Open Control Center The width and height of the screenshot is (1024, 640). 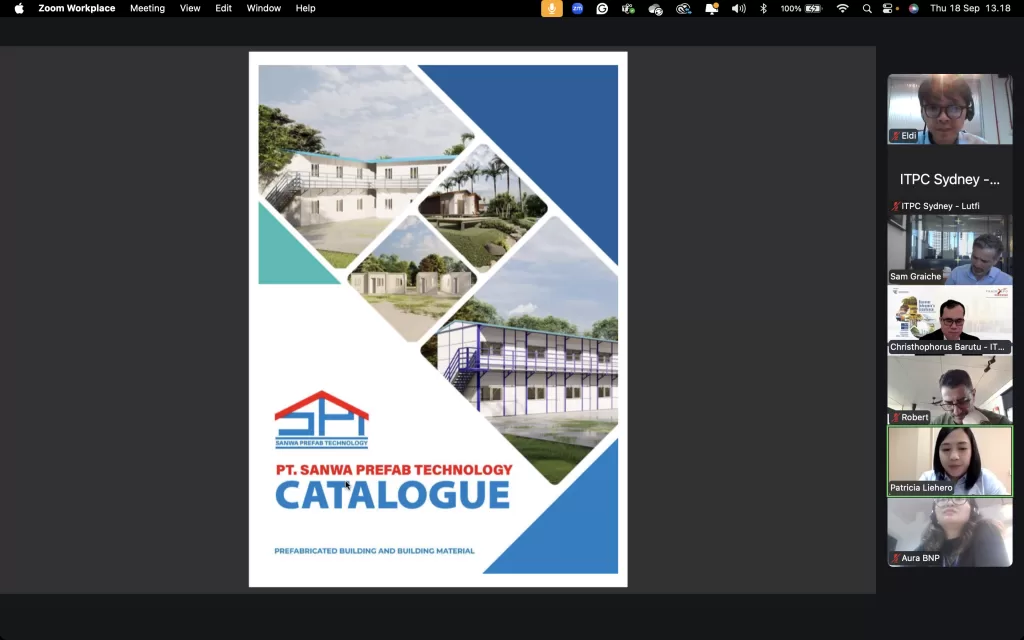(888, 8)
